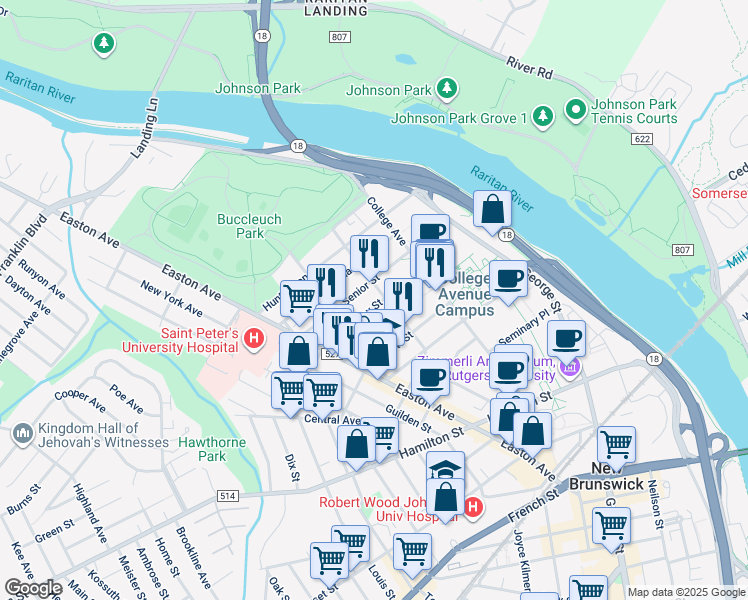Click shopping cart marker near Louis St
The image size is (748, 600).
(x=412, y=554)
